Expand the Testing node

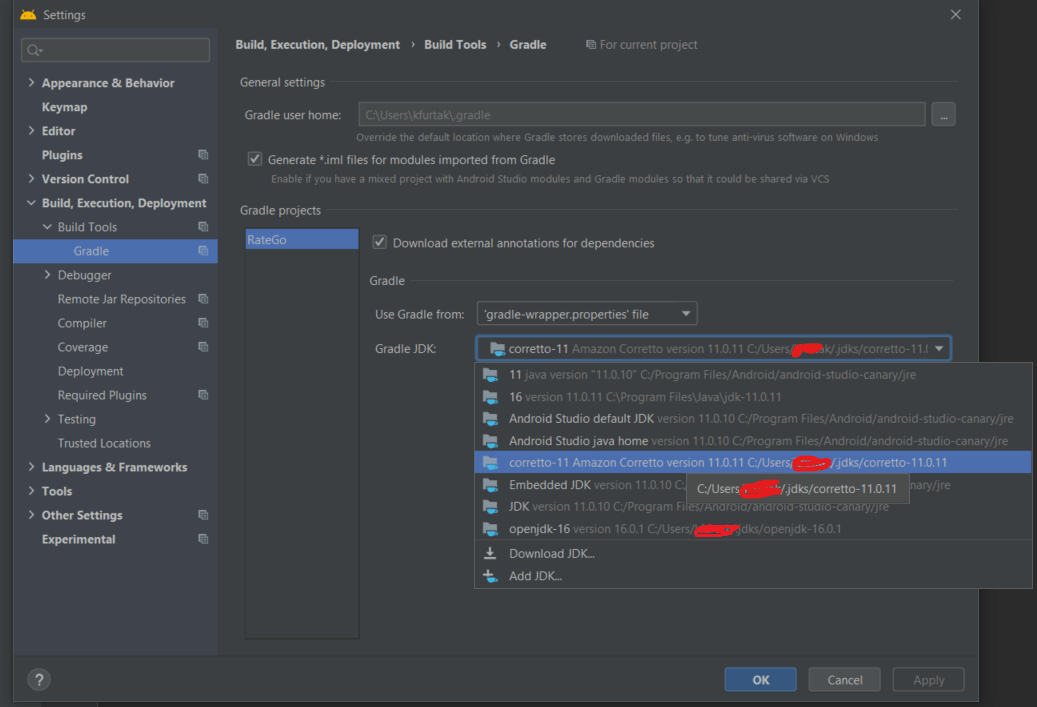point(47,419)
